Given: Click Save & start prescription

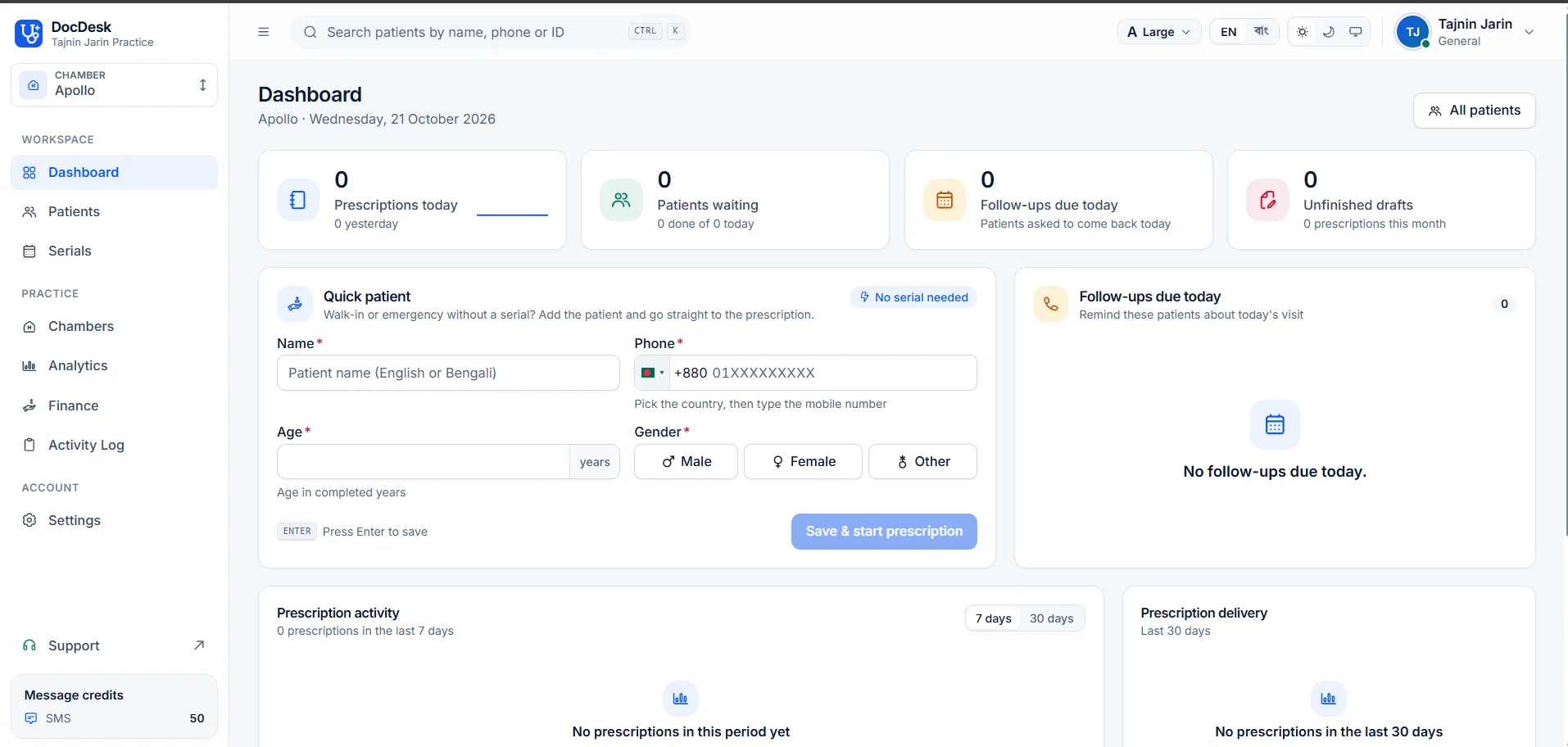Looking at the screenshot, I should coord(884,532).
